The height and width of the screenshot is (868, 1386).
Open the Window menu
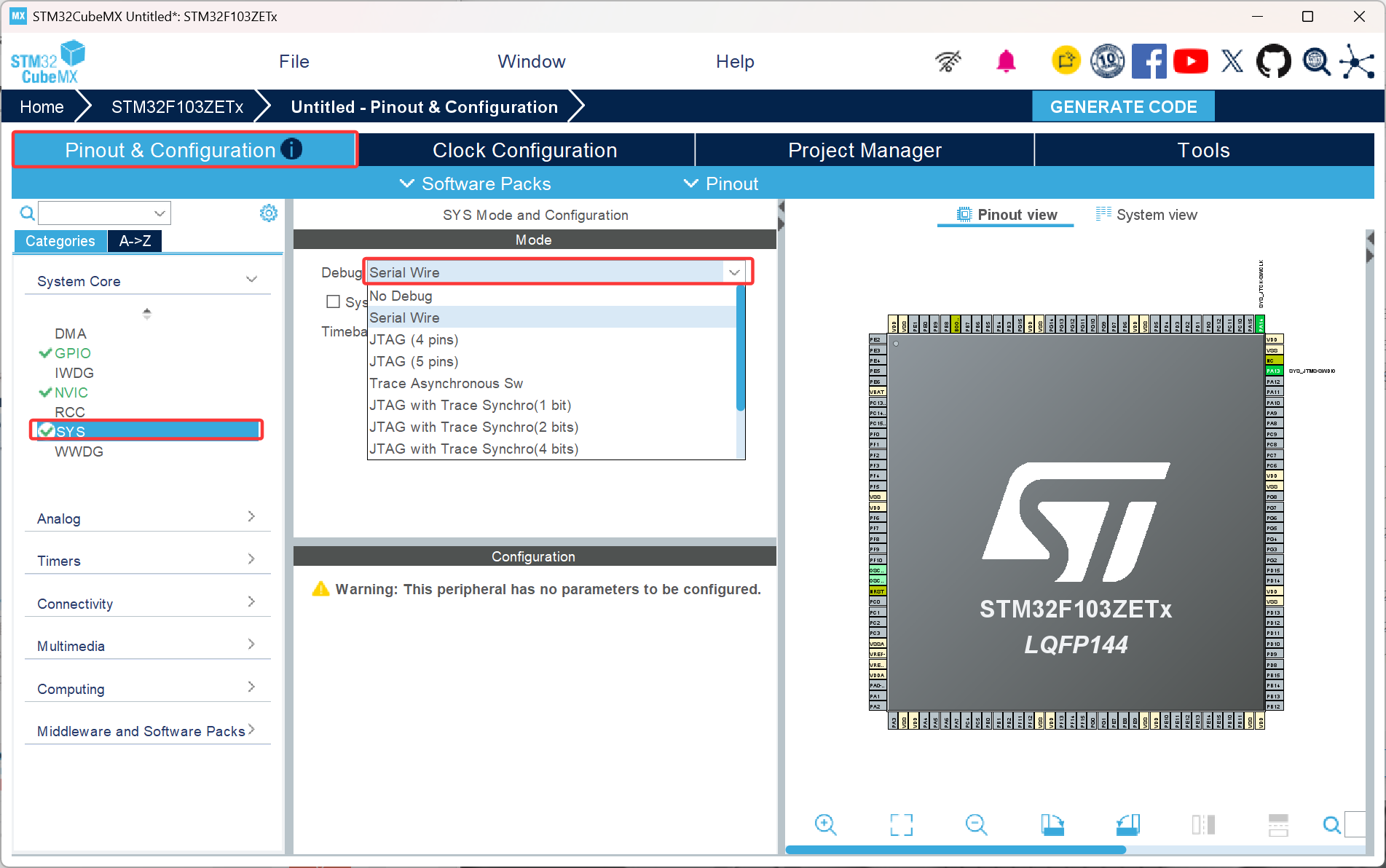532,62
